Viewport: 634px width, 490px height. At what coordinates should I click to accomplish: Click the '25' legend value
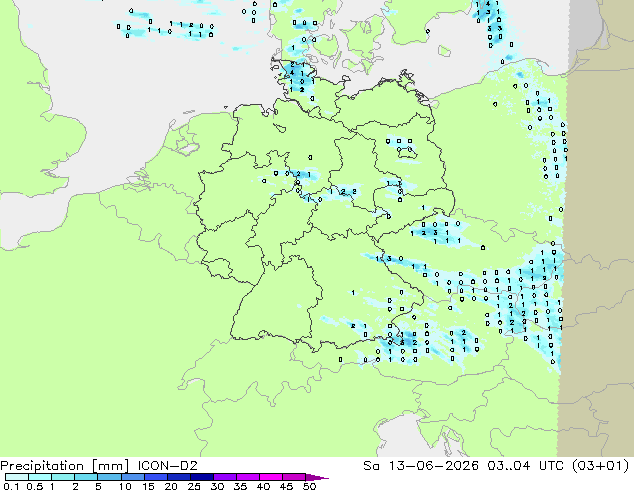point(194,486)
